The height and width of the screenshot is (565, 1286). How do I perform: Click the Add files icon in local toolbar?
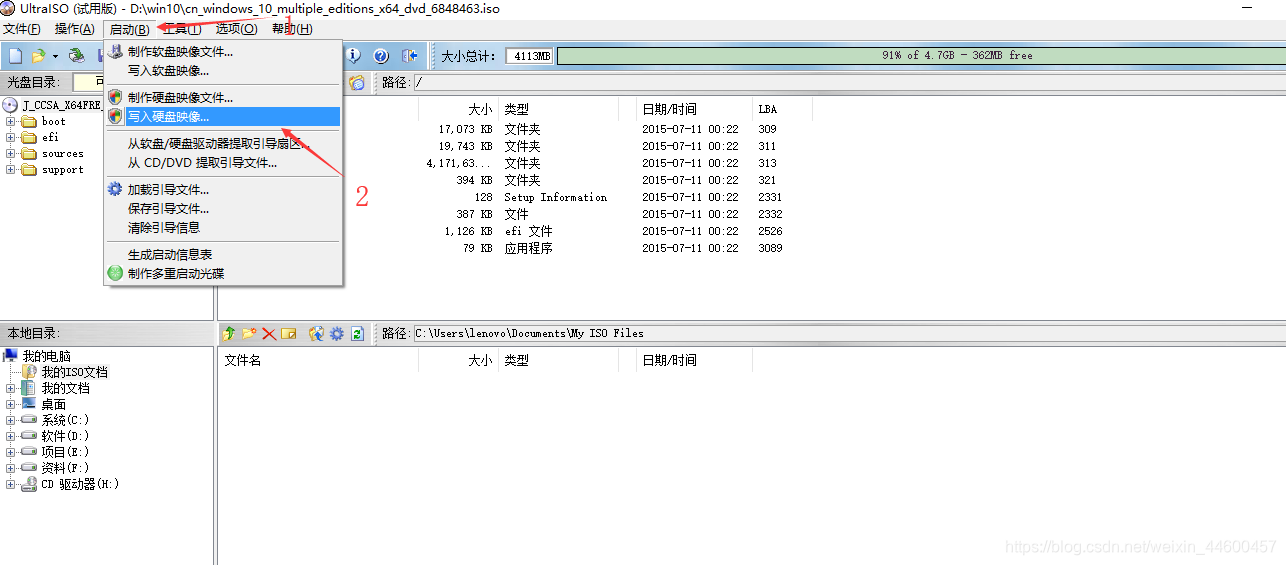(317, 333)
